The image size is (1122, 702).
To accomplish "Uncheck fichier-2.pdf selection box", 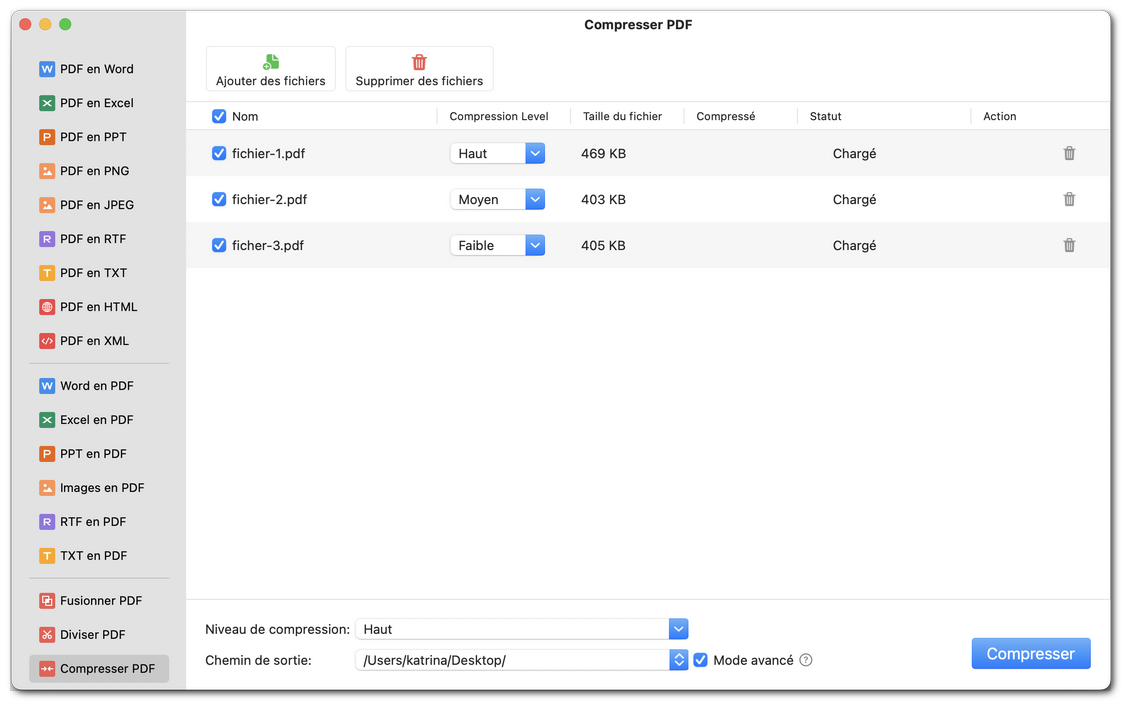I will [x=218, y=199].
